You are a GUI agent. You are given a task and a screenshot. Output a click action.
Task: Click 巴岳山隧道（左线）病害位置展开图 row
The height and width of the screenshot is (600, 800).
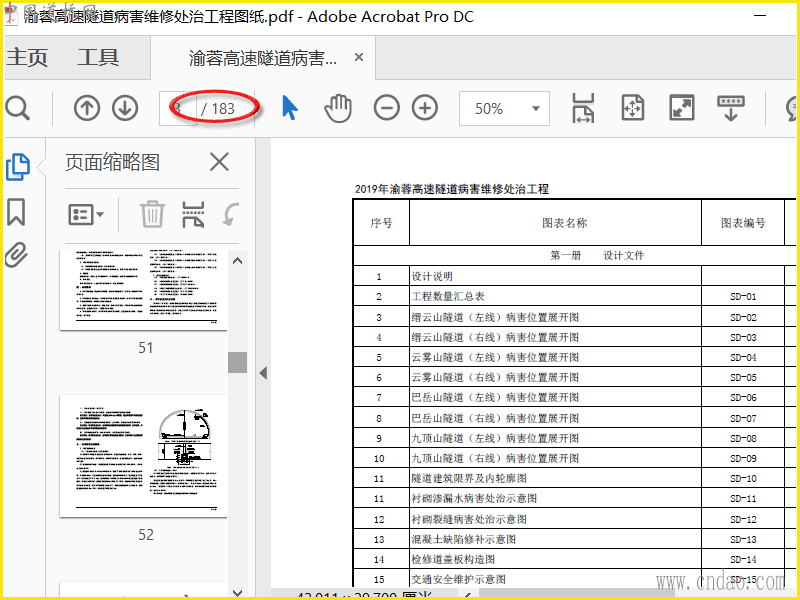495,397
